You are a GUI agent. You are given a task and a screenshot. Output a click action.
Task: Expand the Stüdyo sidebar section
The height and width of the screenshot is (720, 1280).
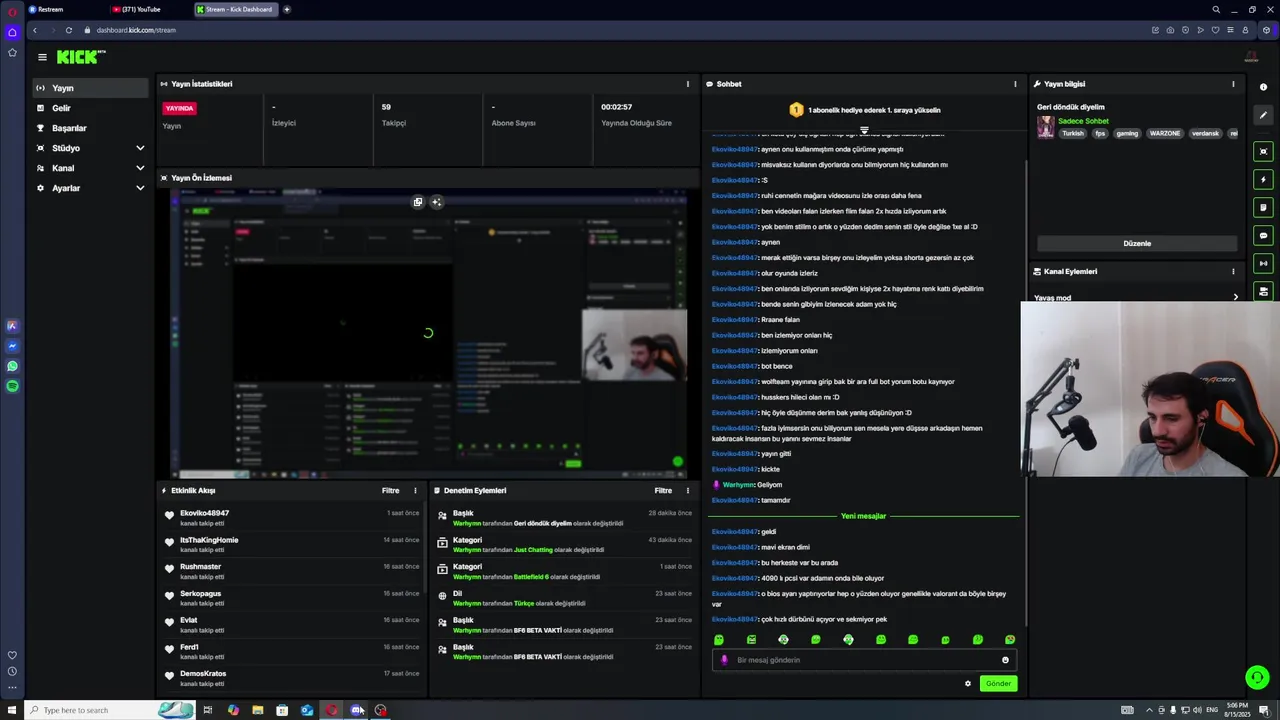point(90,148)
